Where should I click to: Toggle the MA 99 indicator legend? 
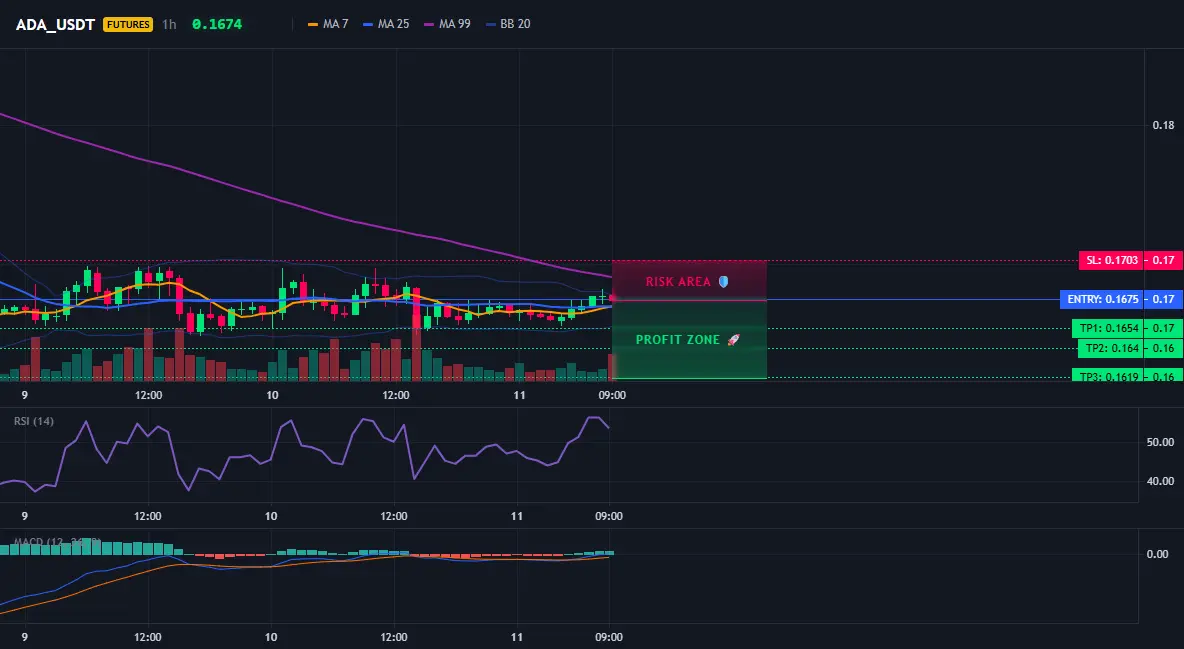(448, 24)
